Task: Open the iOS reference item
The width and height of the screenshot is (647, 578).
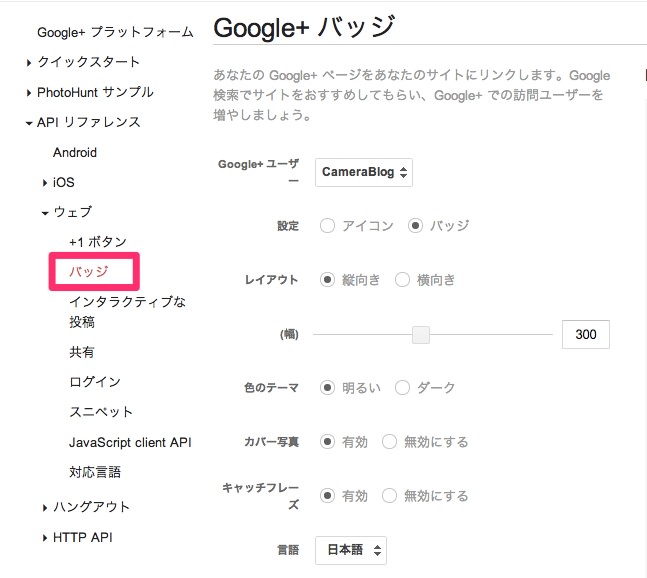Action: (64, 182)
